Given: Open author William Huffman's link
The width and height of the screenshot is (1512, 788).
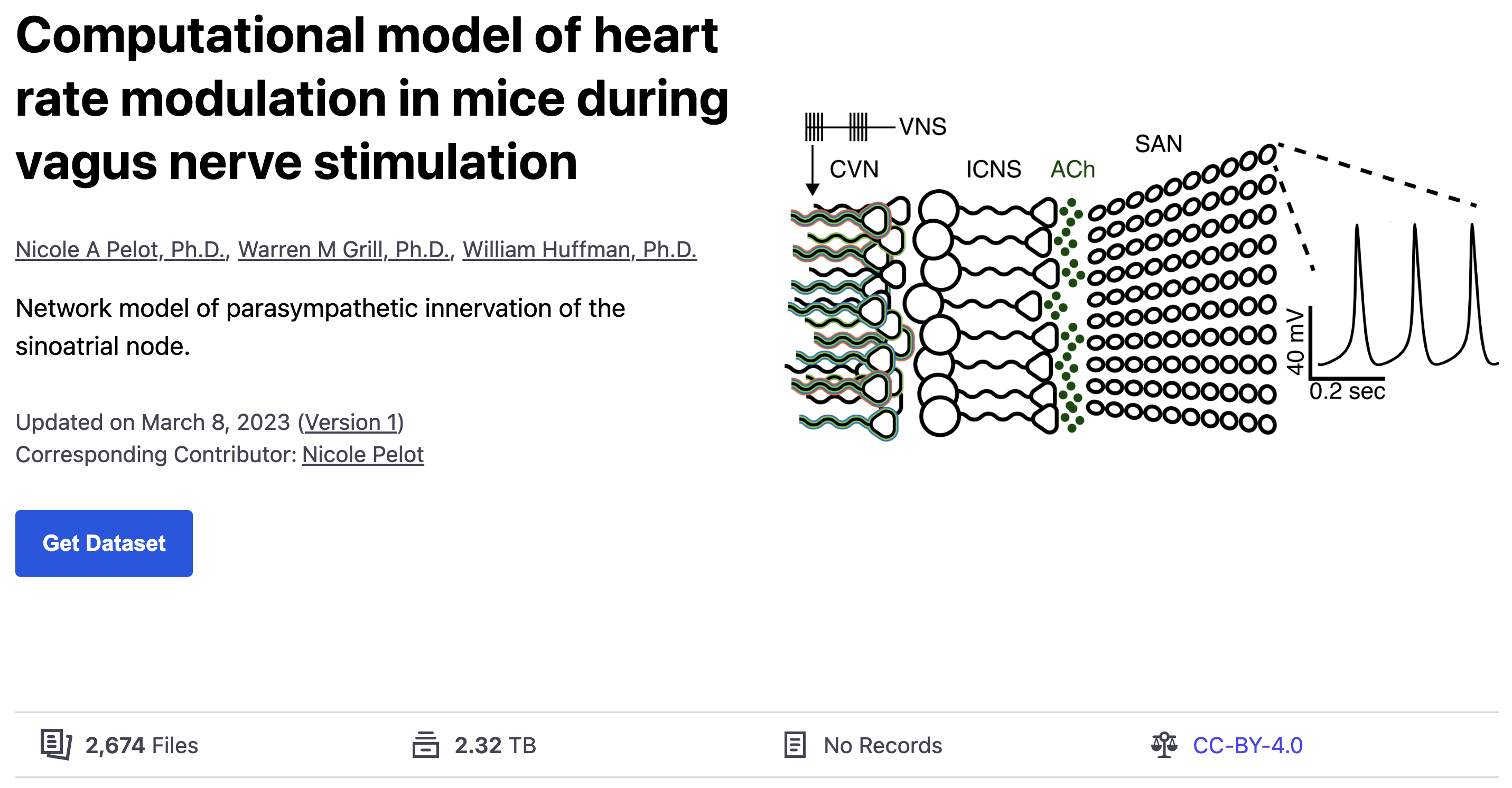Looking at the screenshot, I should click(580, 250).
